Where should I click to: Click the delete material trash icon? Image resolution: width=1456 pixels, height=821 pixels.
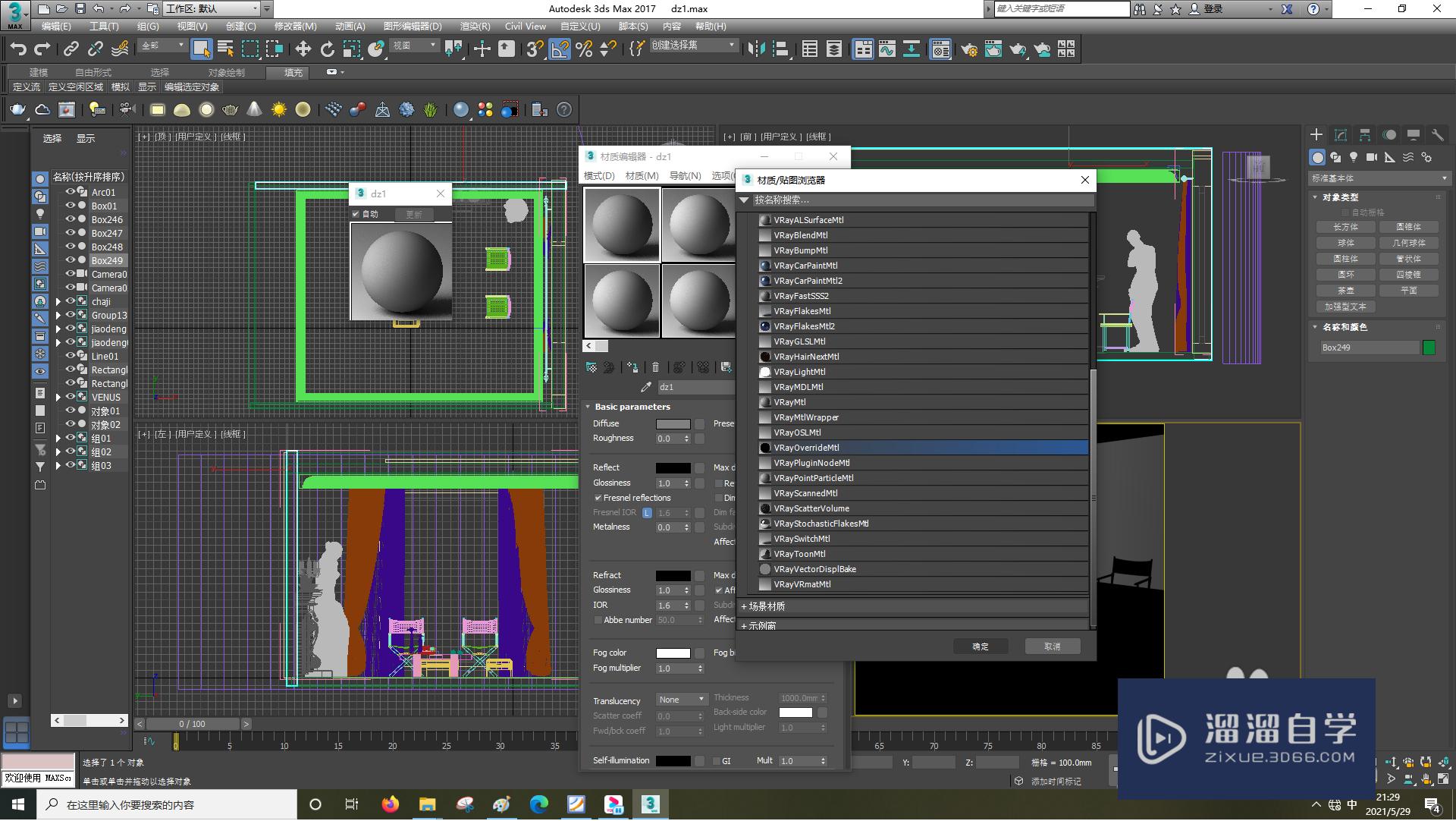click(656, 367)
